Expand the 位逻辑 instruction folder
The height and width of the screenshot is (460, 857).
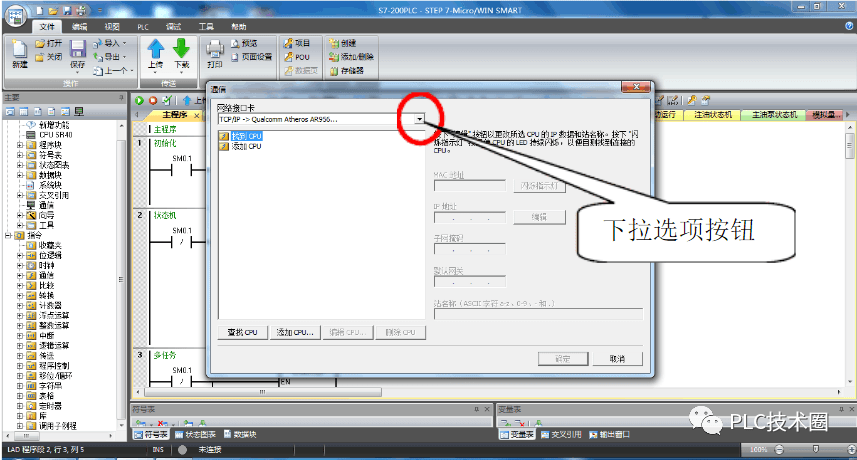click(x=20, y=256)
